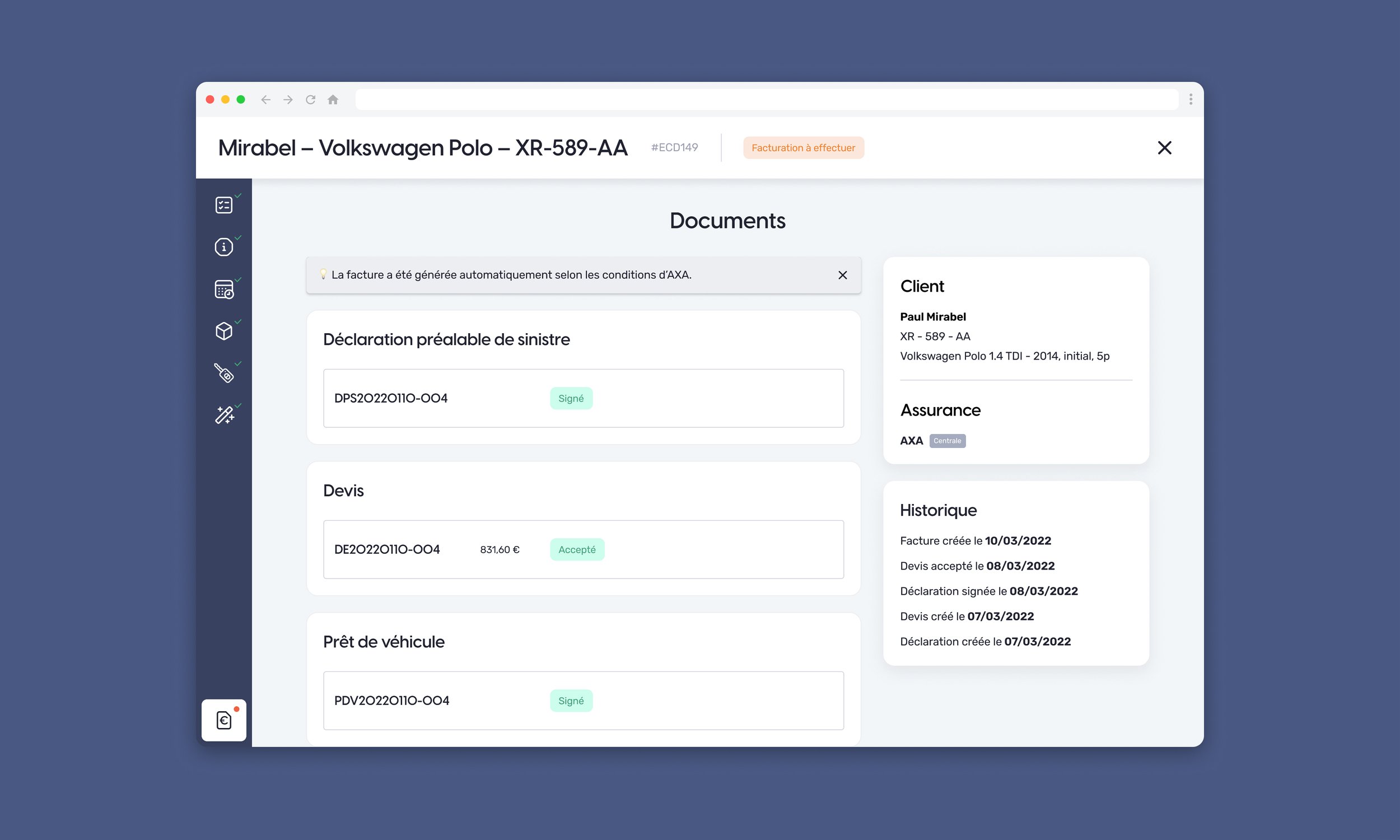Open document DPS20220110-004

584,399
